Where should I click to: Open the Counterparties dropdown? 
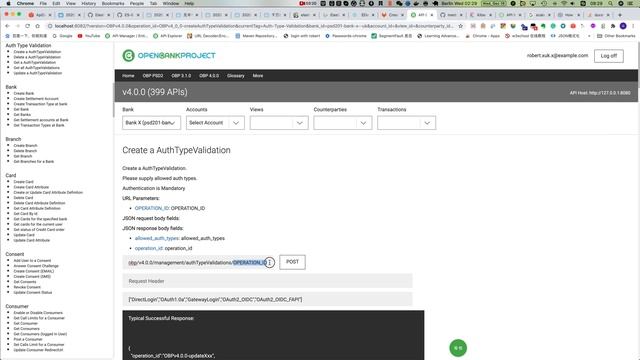pyautogui.click(x=342, y=123)
